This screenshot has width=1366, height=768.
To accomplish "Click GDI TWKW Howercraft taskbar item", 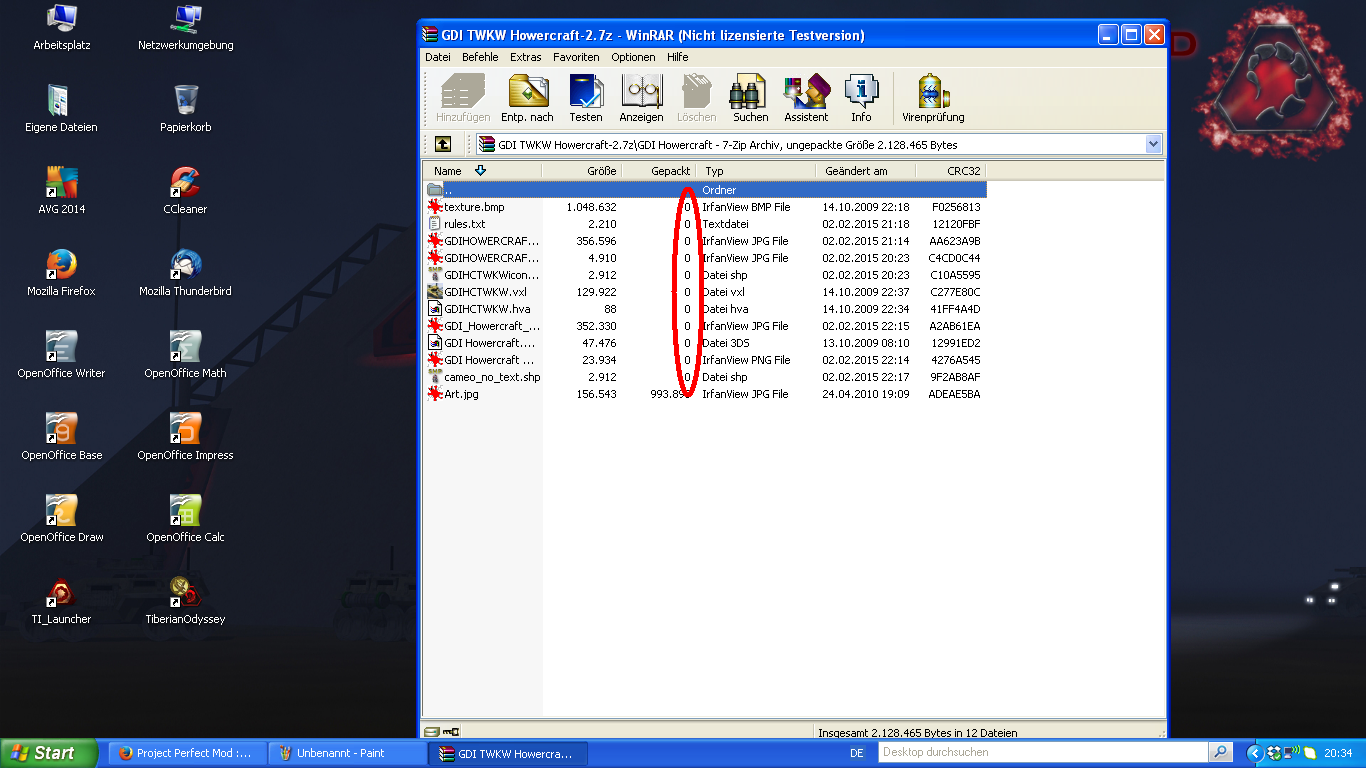I will pyautogui.click(x=508, y=753).
